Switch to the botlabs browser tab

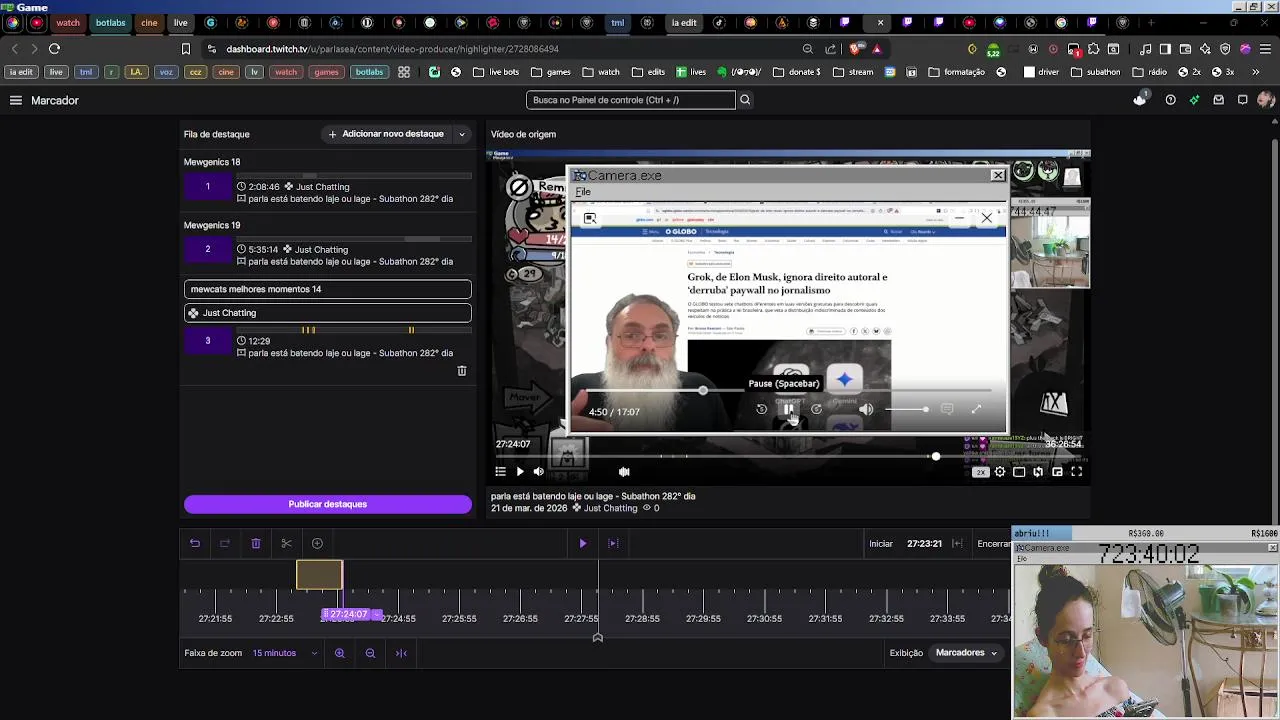[x=111, y=23]
